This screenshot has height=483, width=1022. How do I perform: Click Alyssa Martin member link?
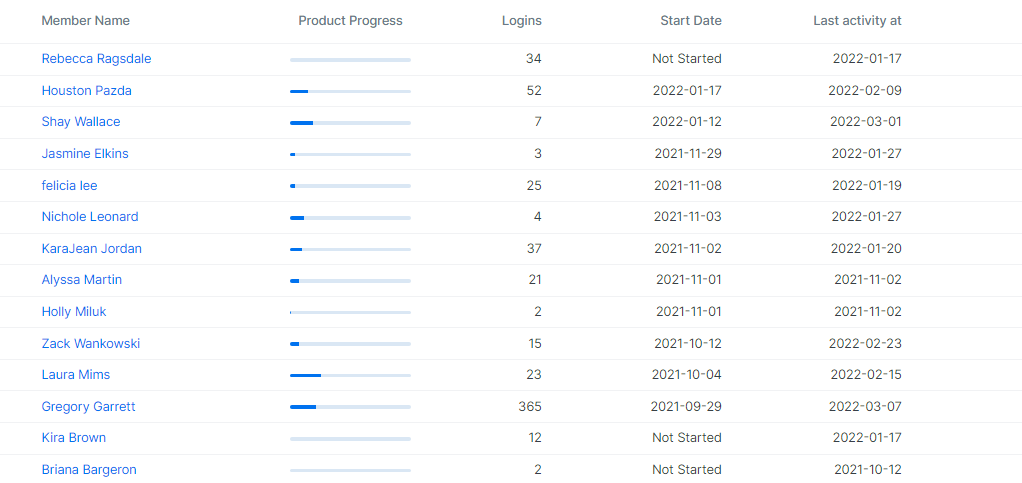81,280
